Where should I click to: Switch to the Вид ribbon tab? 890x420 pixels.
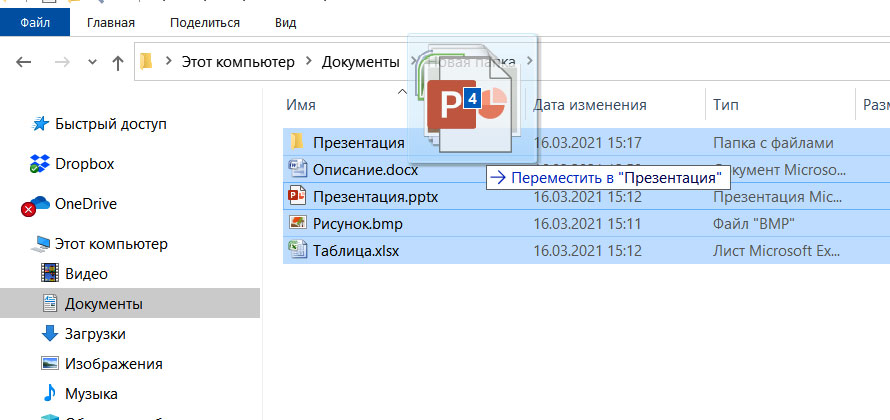(286, 23)
